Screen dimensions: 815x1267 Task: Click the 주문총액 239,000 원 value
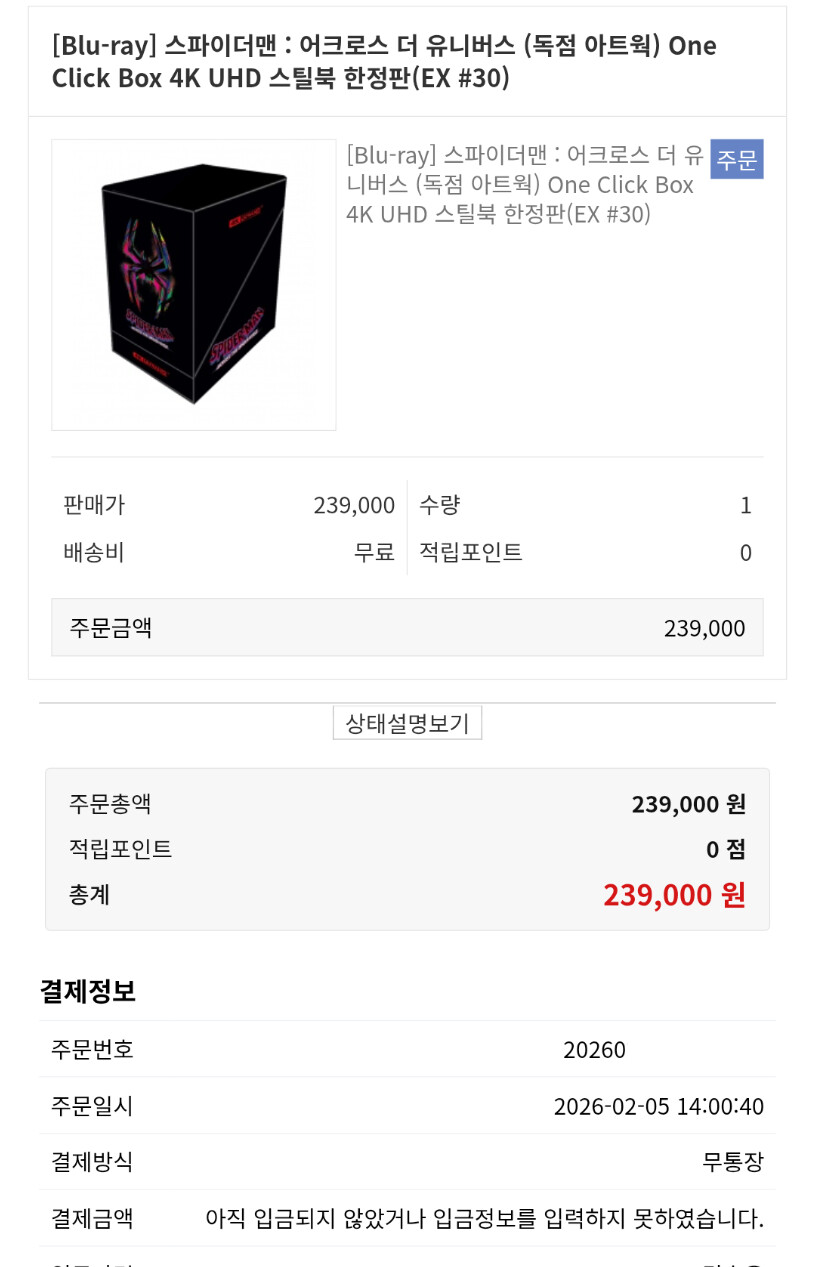point(688,804)
